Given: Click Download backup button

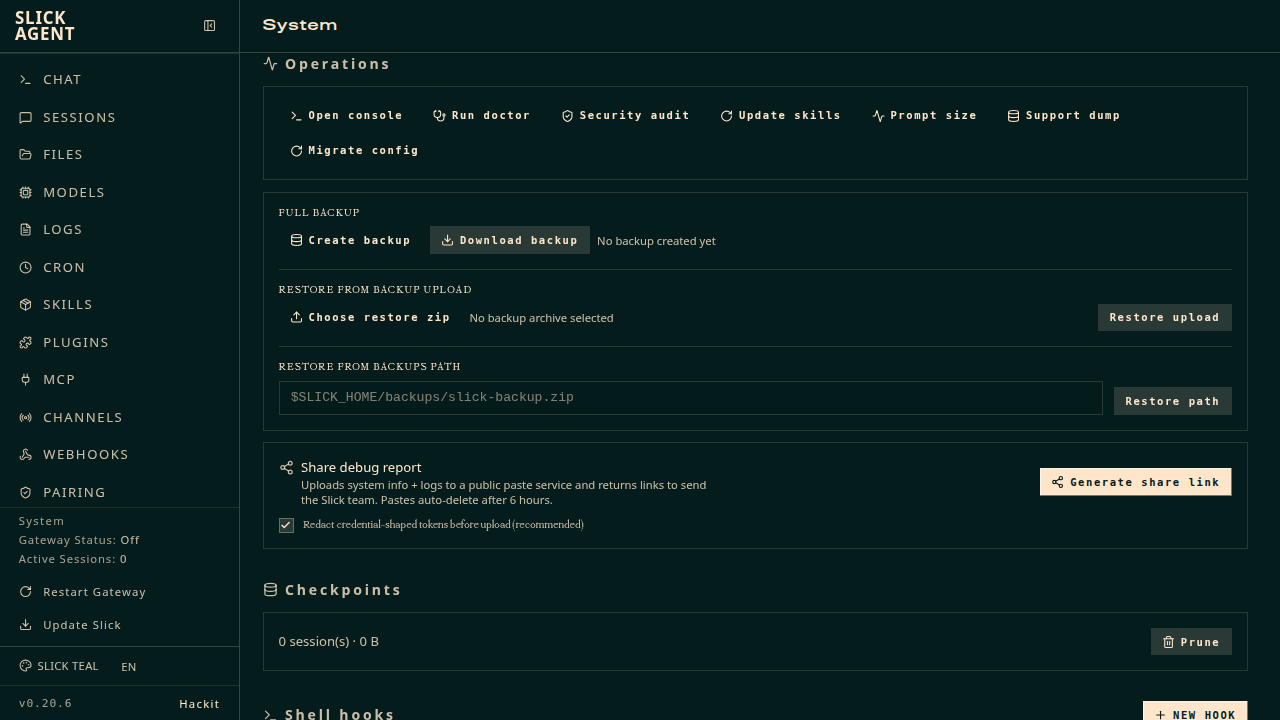Looking at the screenshot, I should pos(510,240).
